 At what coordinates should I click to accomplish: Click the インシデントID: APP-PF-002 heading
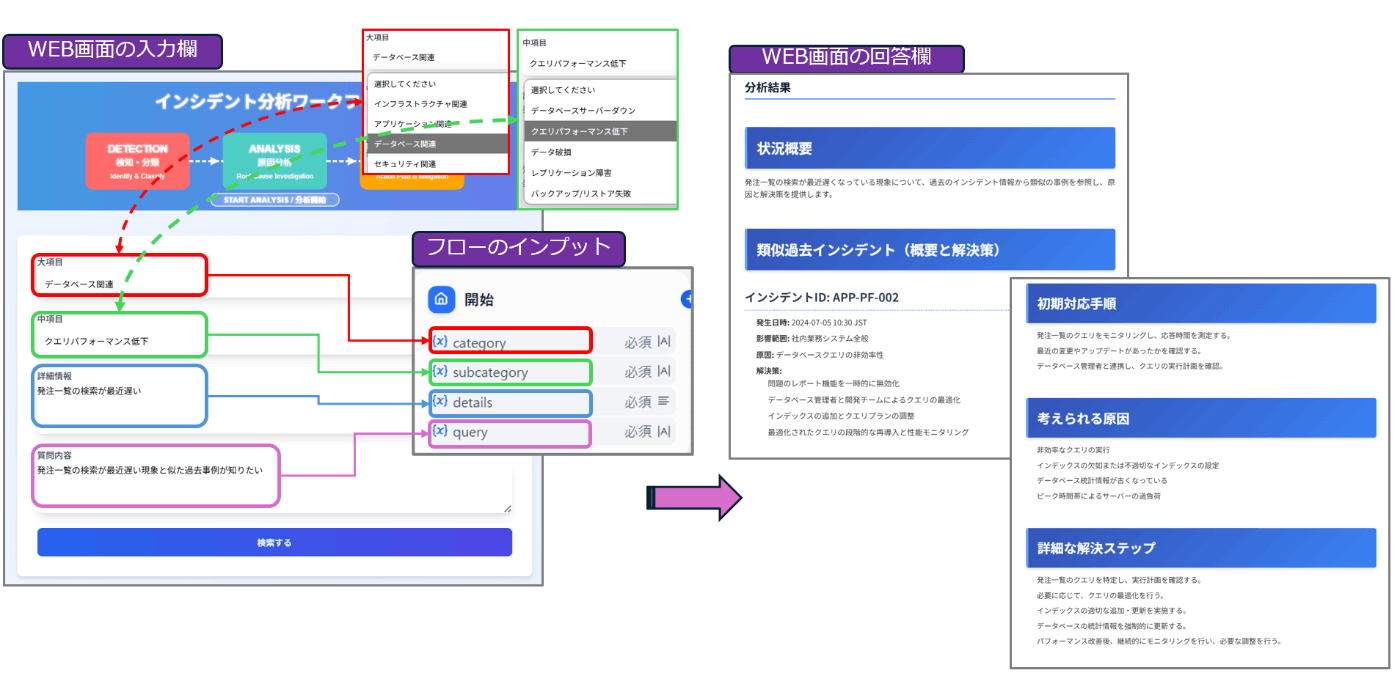pyautogui.click(x=822, y=297)
